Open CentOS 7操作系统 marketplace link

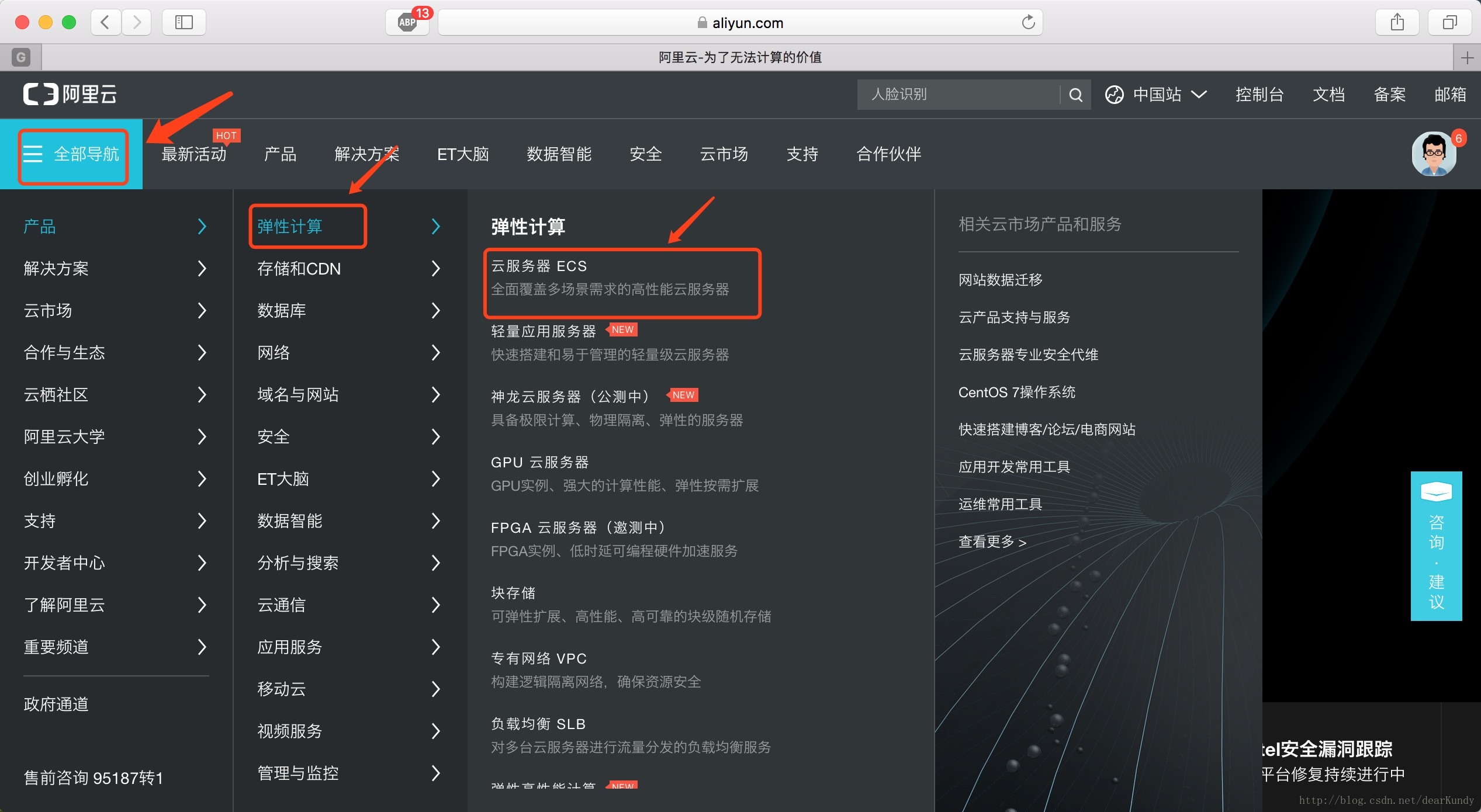click(x=1016, y=393)
